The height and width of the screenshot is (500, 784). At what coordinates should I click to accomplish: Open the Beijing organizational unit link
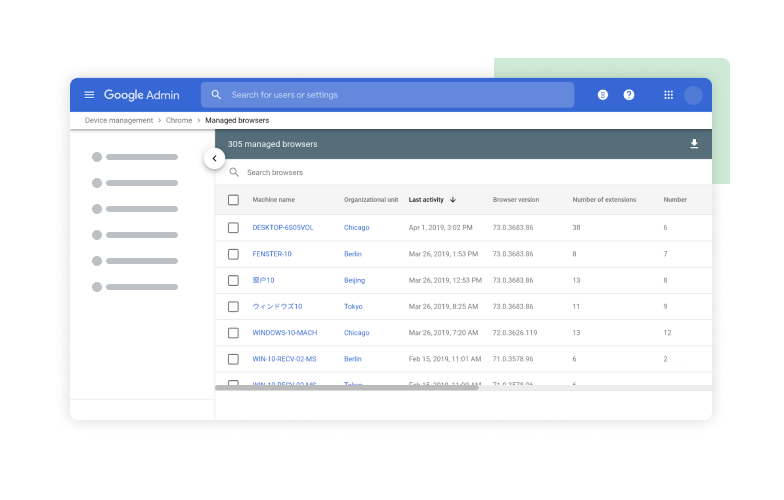pyautogui.click(x=354, y=280)
